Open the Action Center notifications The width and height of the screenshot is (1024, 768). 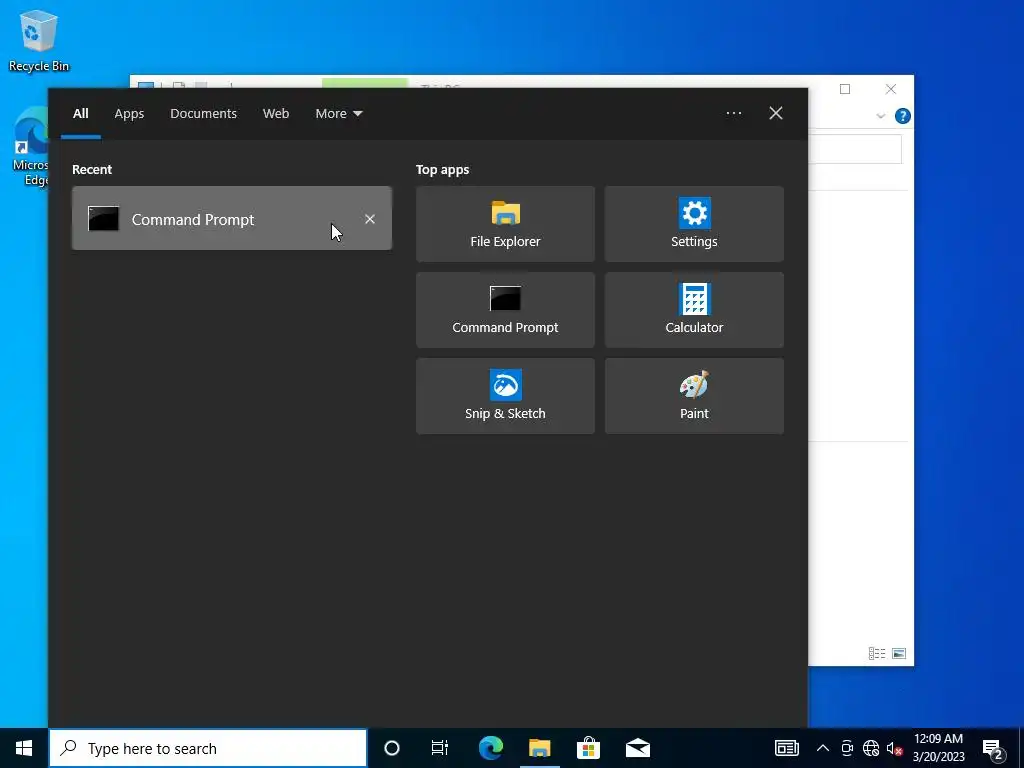coord(993,748)
